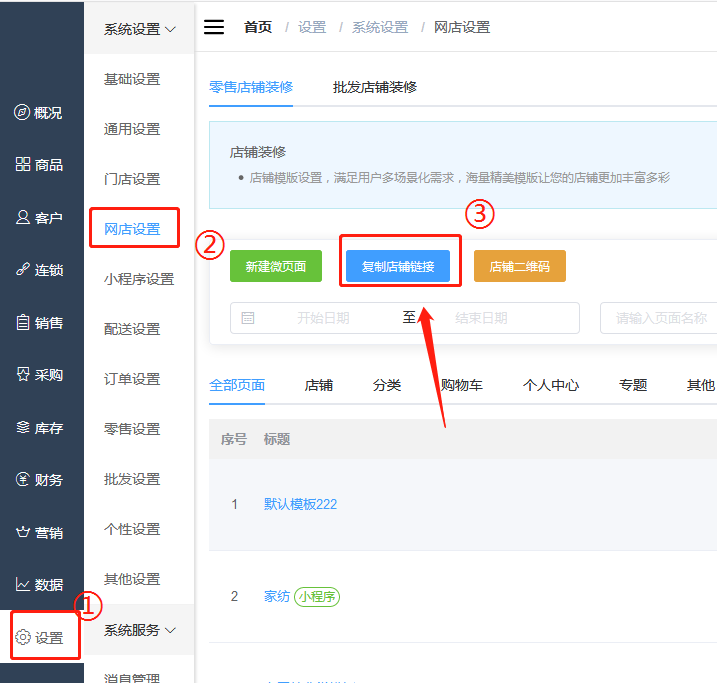The height and width of the screenshot is (683, 717).
Task: Open the 商品 products section
Action: (38, 165)
